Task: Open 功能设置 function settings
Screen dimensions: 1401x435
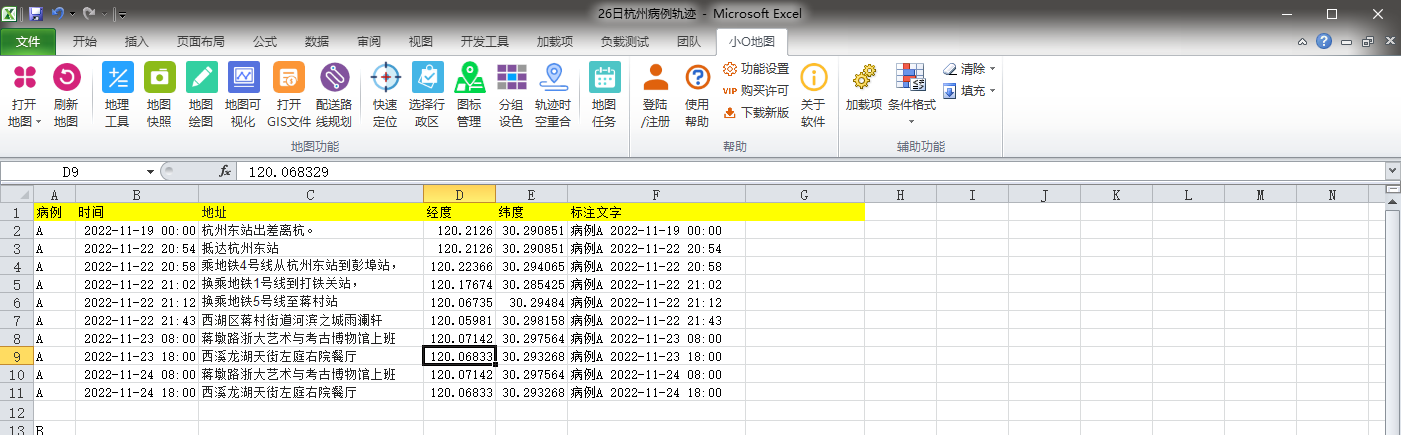Action: pyautogui.click(x=756, y=69)
